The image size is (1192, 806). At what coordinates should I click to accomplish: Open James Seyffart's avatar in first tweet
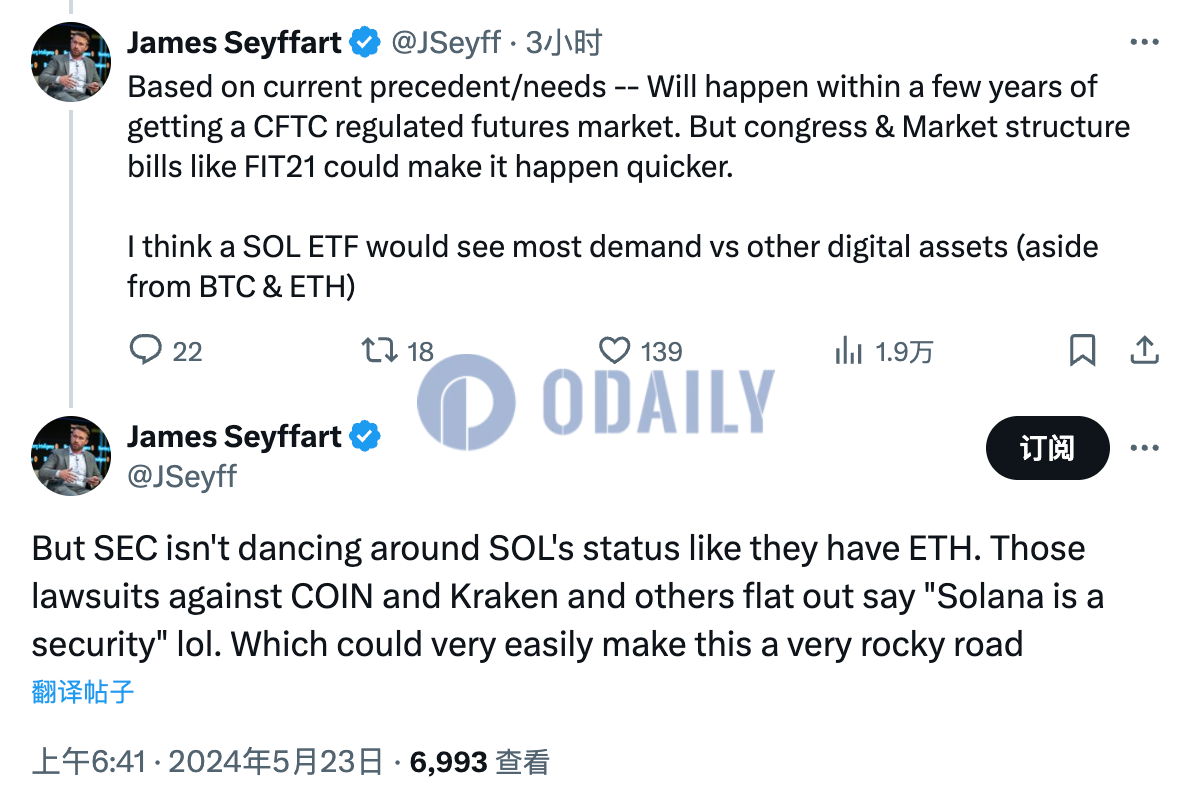tap(71, 62)
